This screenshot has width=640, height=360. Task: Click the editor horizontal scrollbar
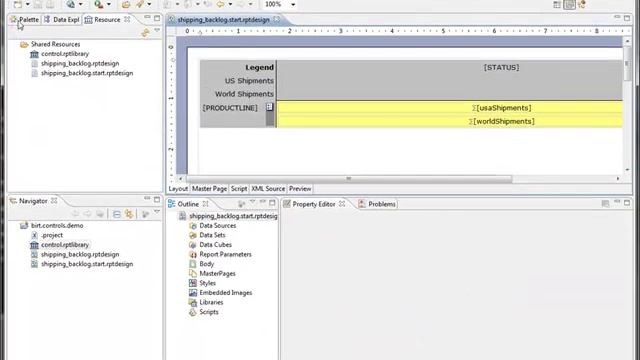click(349, 179)
